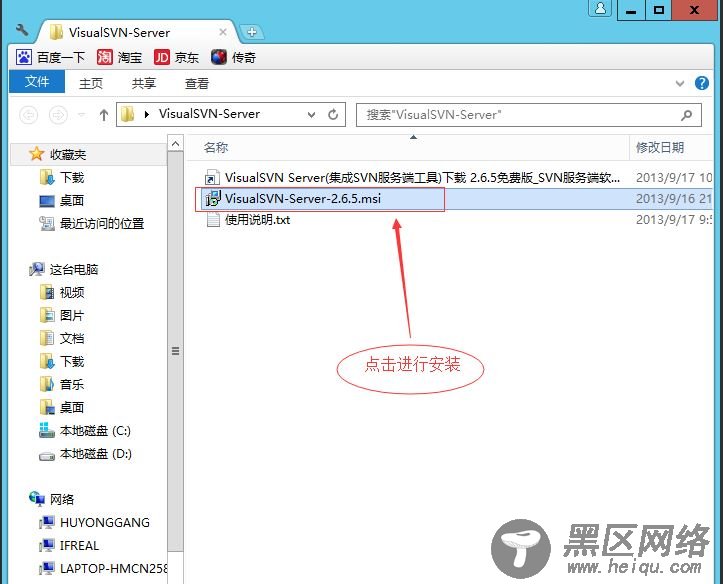
Task: Expand the breadcrumb arrow before VisualSVN-Server
Action: click(x=147, y=114)
